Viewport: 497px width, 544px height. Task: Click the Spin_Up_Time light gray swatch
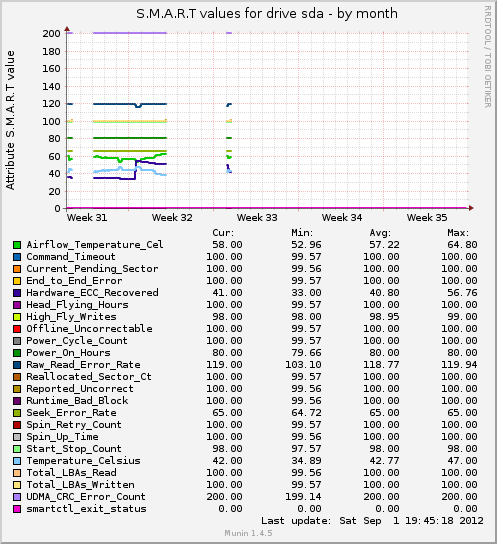click(17, 437)
